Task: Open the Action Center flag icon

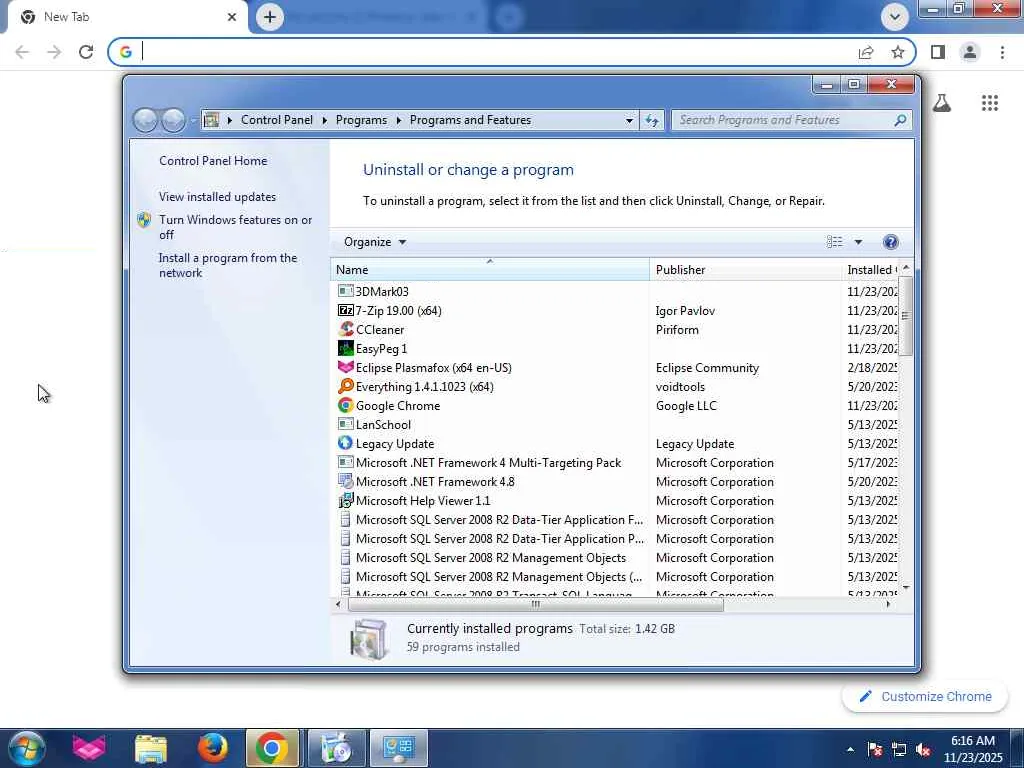Action: (874, 750)
